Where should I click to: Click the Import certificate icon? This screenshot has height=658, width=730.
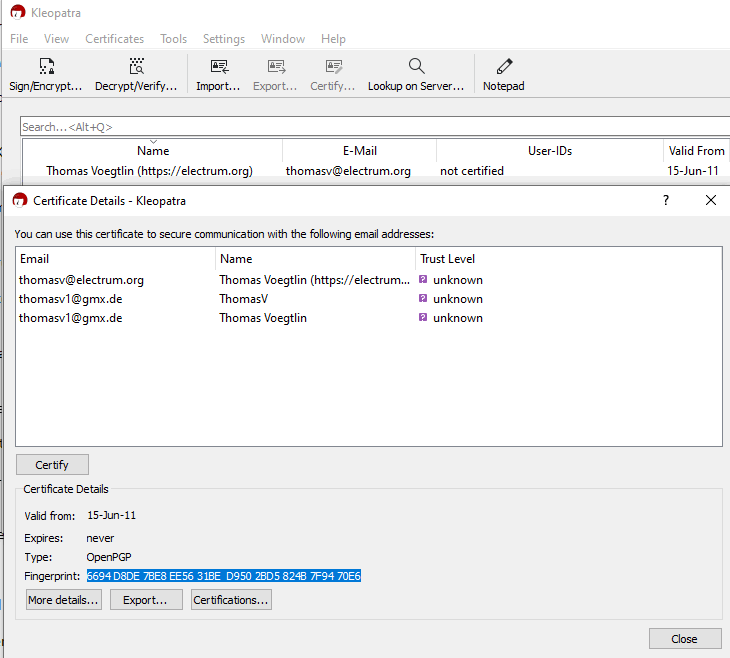click(219, 67)
